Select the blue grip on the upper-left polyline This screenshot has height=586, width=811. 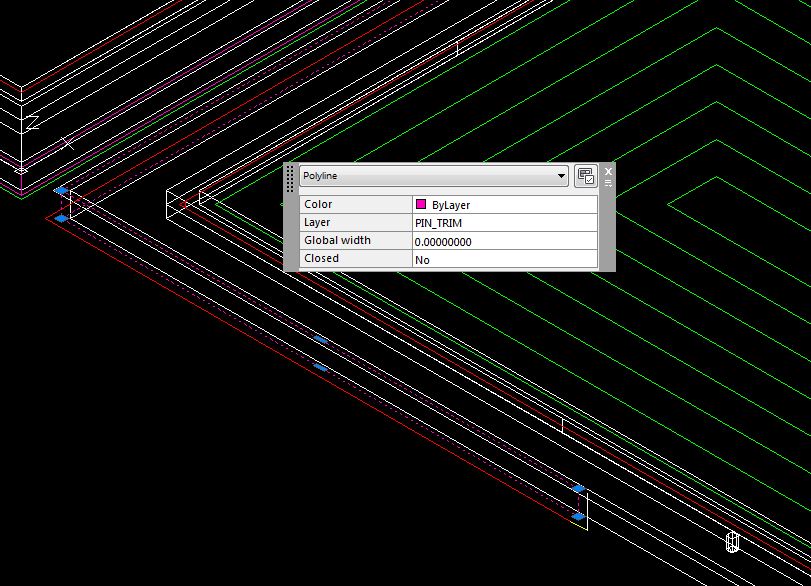pos(61,189)
